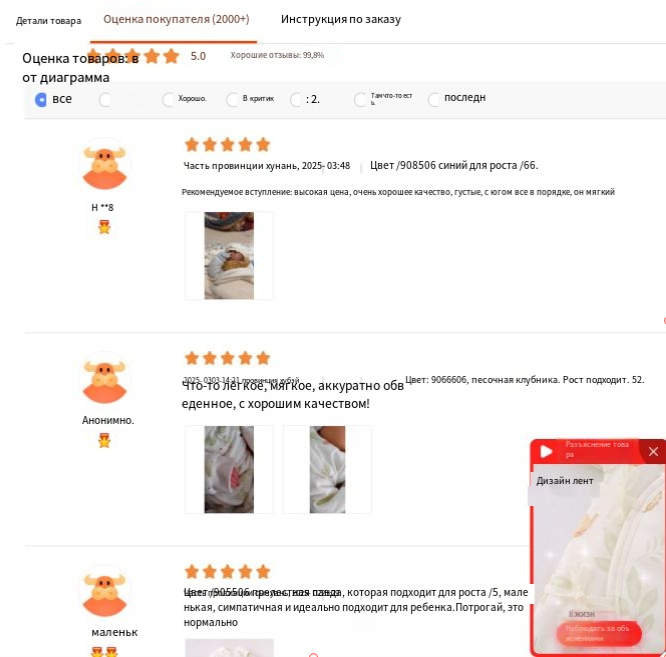Viewport: 666px width, 657px height.
Task: Switch to Инструкция по заказу tab
Action: tap(341, 20)
